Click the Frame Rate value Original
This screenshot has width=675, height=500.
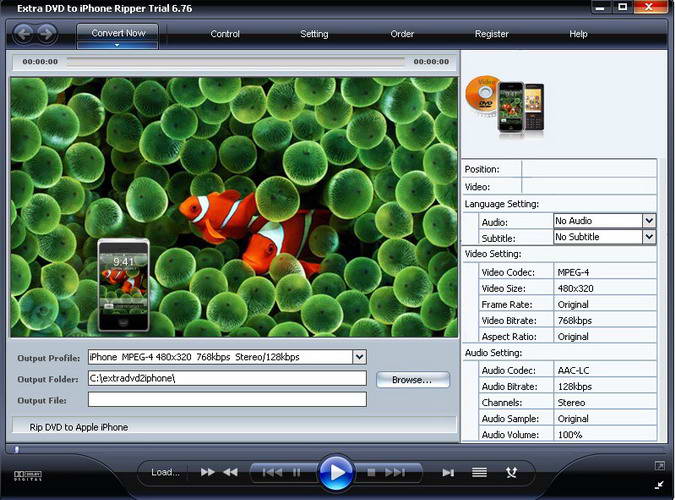pos(573,304)
